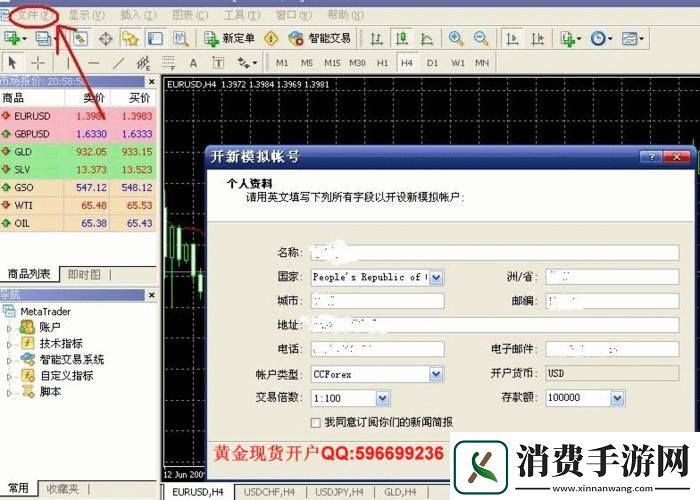The image size is (700, 500).
Task: Open the 显示 menu
Action: [87, 15]
